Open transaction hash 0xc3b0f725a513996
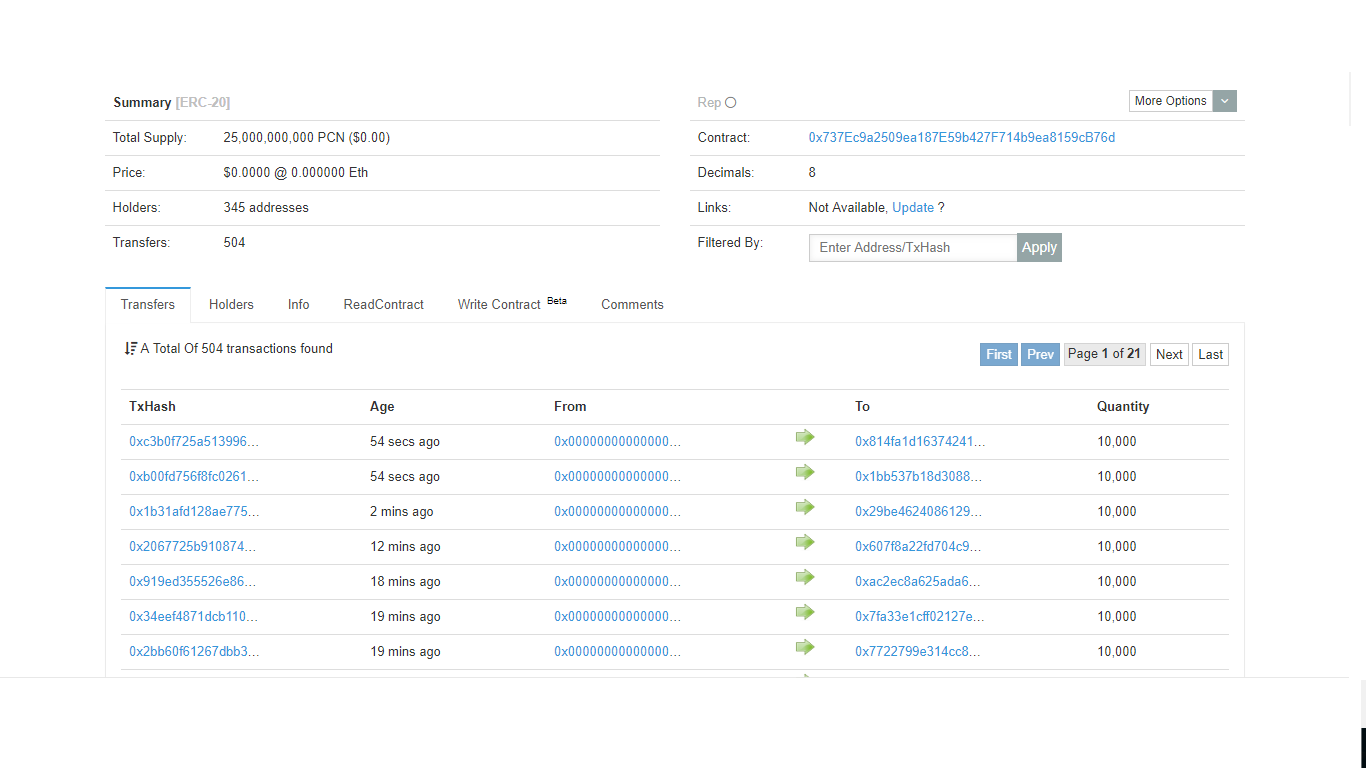 click(194, 441)
